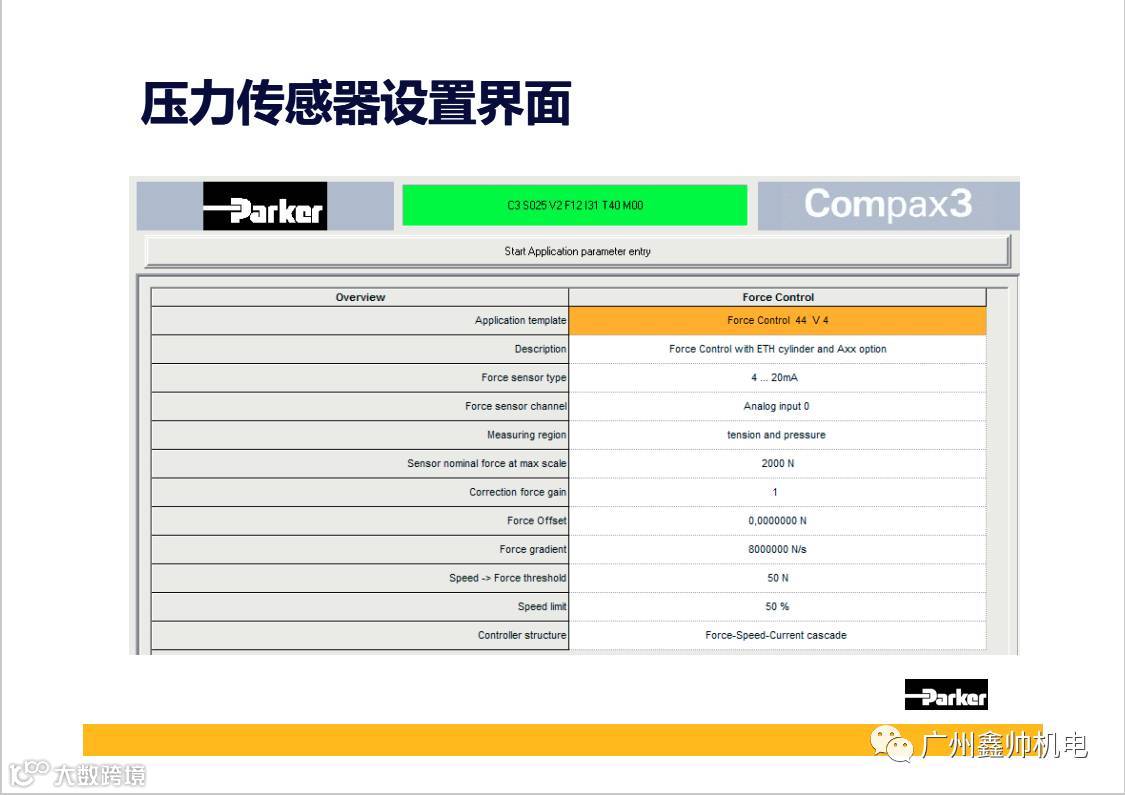The height and width of the screenshot is (795, 1125).
Task: Click the Controller structure label
Action: [x=522, y=636]
